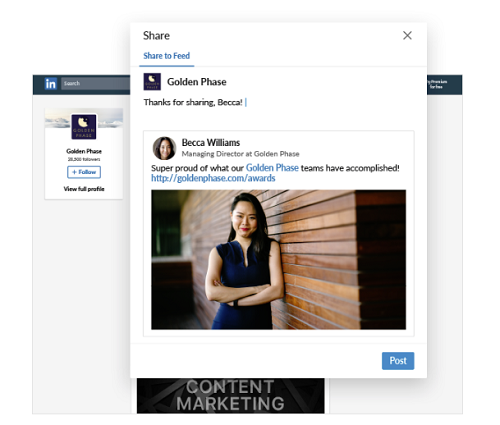Follow Golden Phase in the sidebar card
The height and width of the screenshot is (425, 500).
coord(84,172)
